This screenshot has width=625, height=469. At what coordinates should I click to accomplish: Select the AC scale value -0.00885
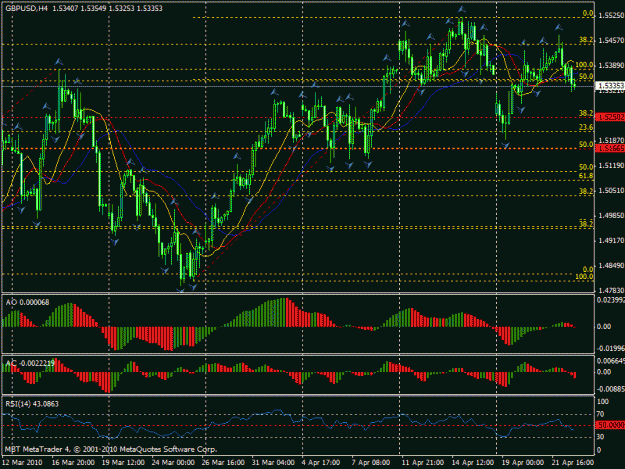coord(610,389)
